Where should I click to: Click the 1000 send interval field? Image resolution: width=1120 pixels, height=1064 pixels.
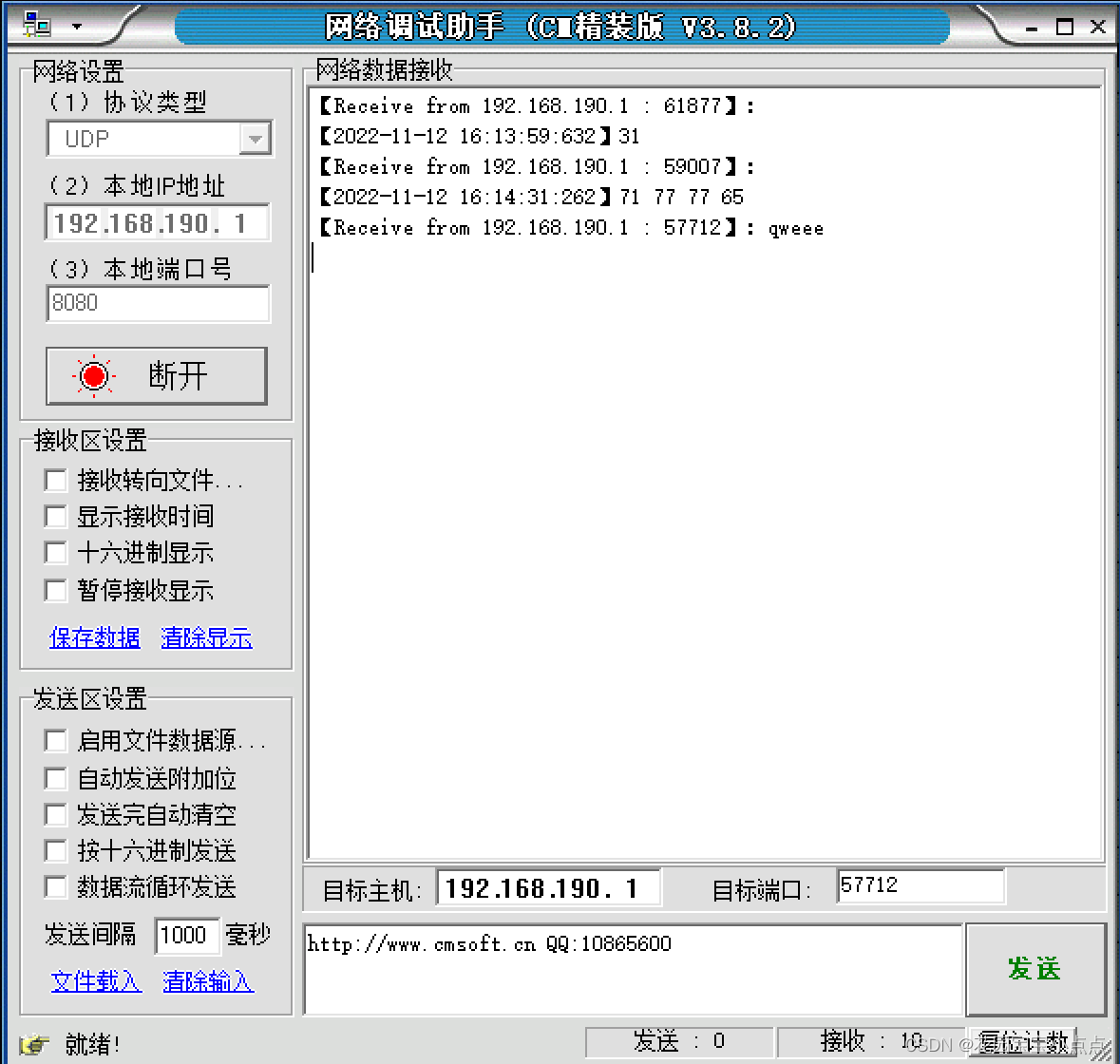(186, 935)
